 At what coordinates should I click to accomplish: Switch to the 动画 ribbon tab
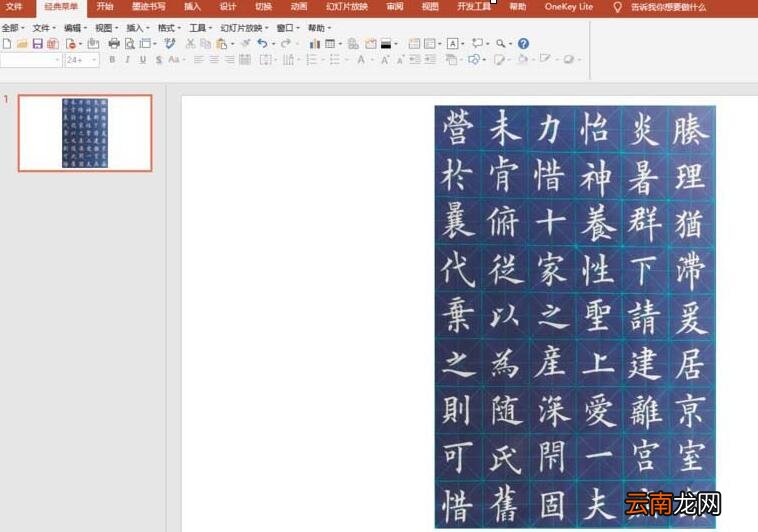point(299,7)
